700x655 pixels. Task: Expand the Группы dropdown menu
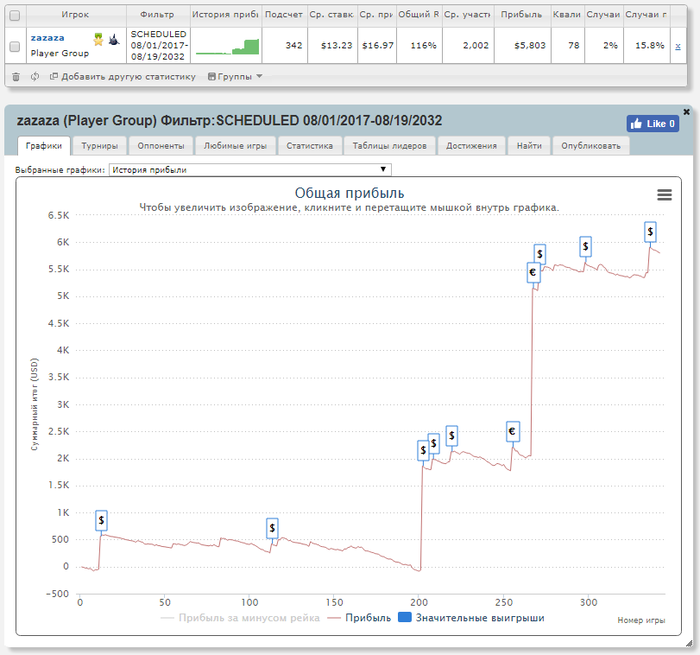click(x=235, y=77)
